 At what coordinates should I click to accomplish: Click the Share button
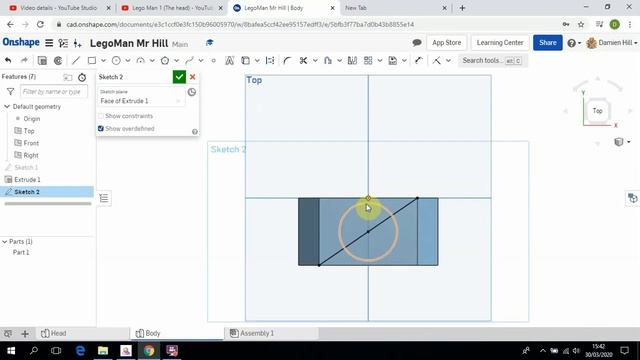click(547, 42)
